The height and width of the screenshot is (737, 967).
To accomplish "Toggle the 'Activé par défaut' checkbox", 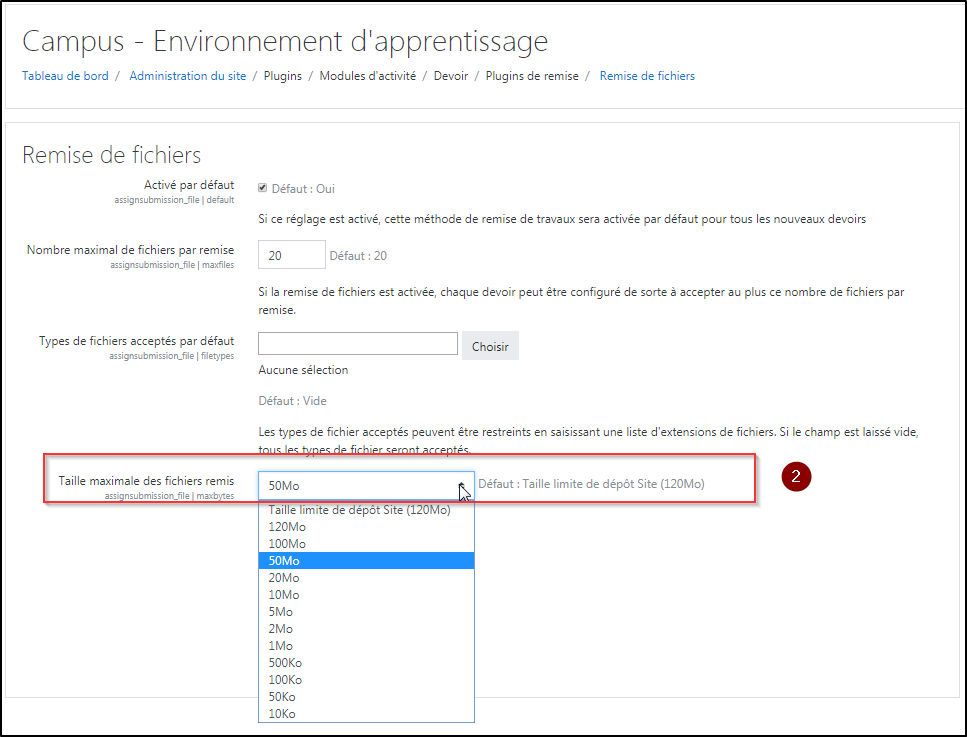I will [263, 188].
